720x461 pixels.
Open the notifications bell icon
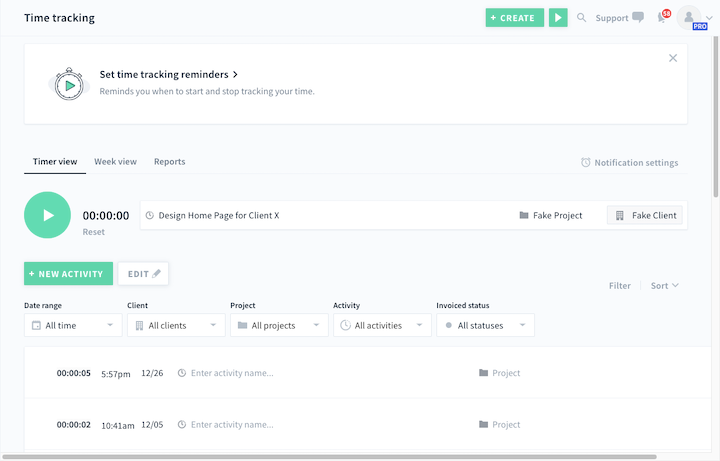[662, 18]
